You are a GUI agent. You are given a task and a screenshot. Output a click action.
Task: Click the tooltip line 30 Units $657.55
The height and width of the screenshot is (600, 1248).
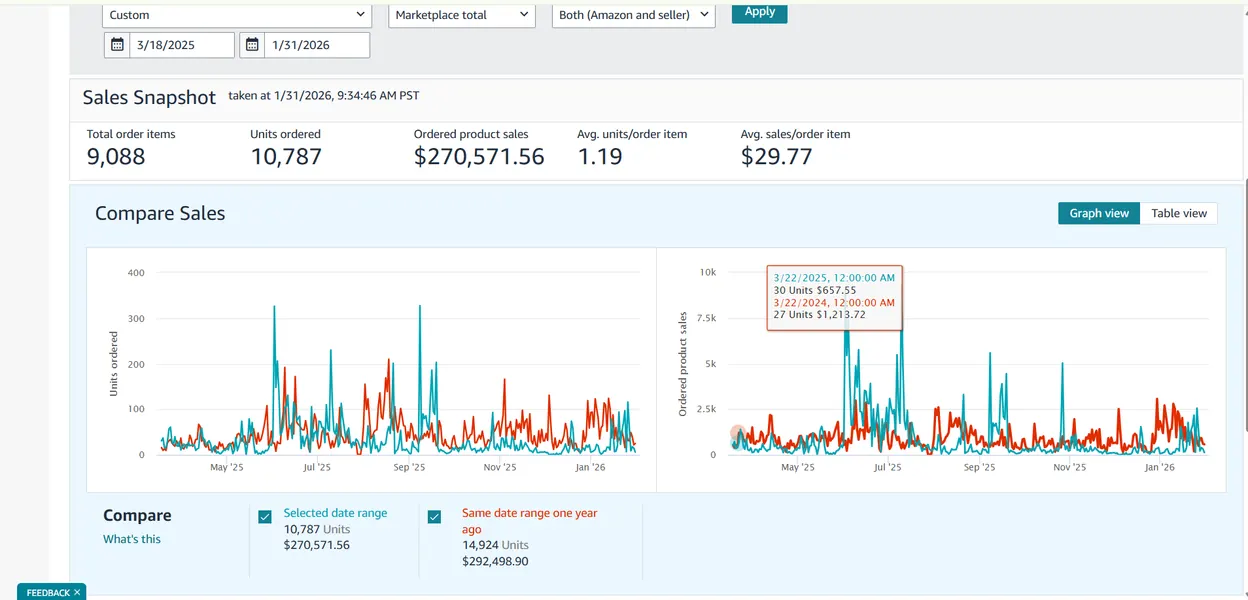point(816,290)
